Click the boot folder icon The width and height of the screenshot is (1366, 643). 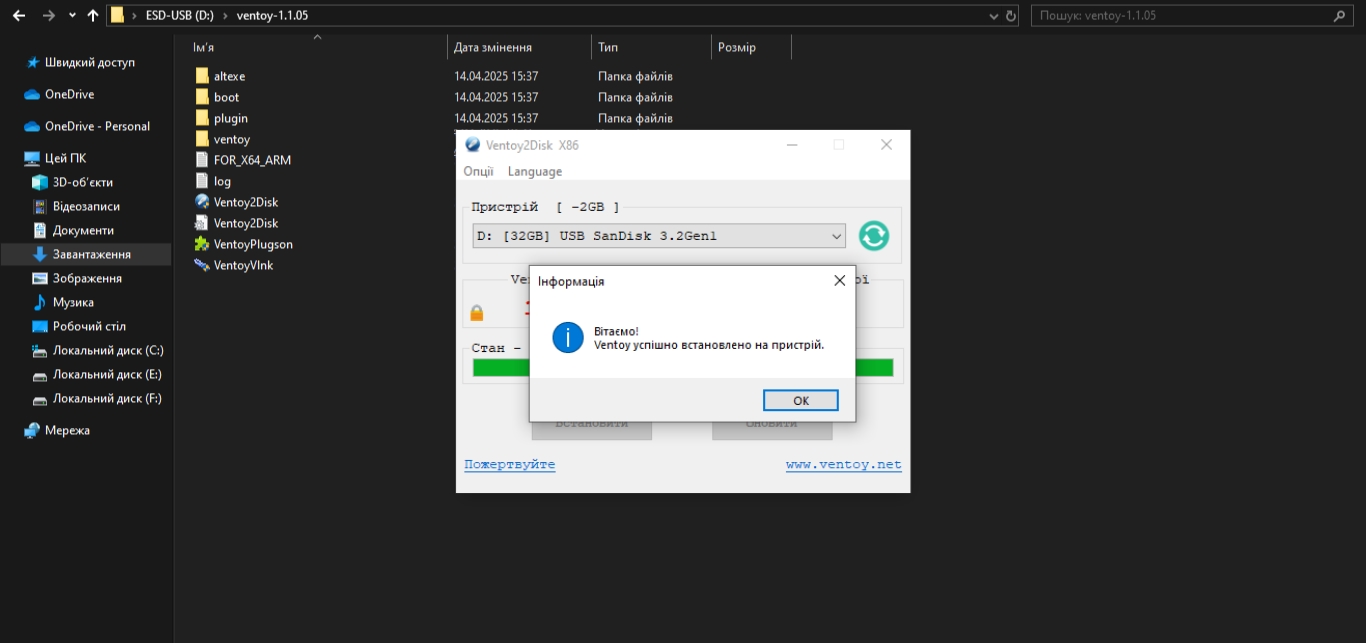(202, 97)
